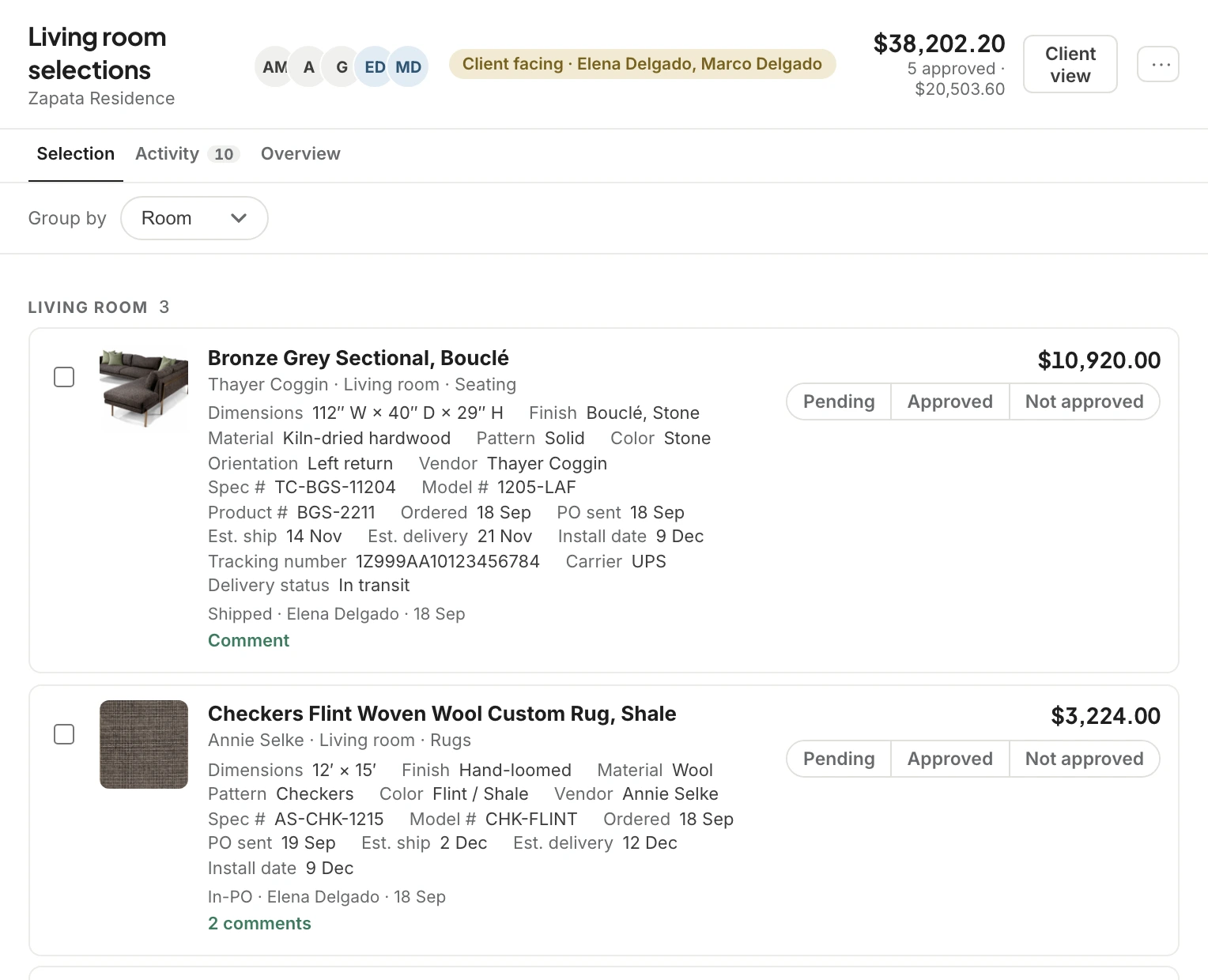Click the $38,202.20 total amount
The height and width of the screenshot is (980, 1208).
pyautogui.click(x=939, y=43)
